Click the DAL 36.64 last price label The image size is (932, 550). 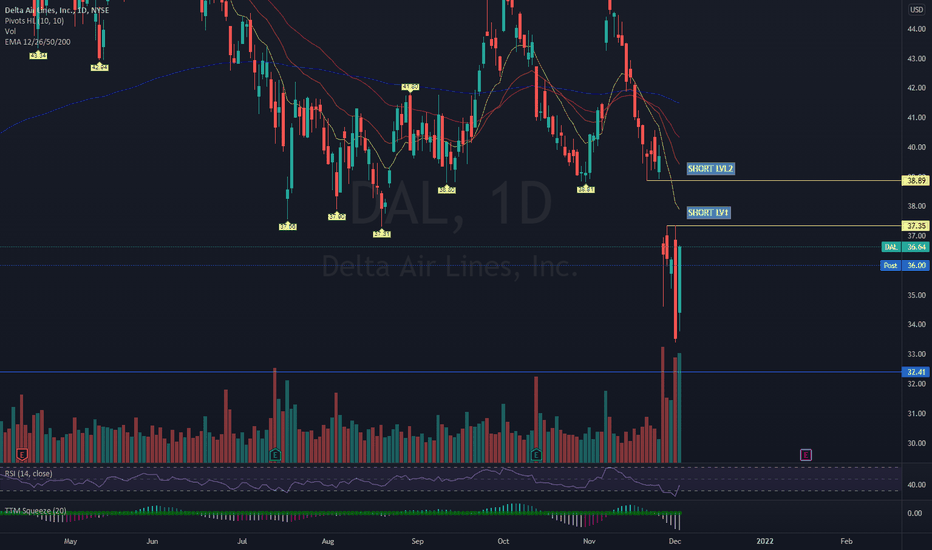tap(905, 247)
